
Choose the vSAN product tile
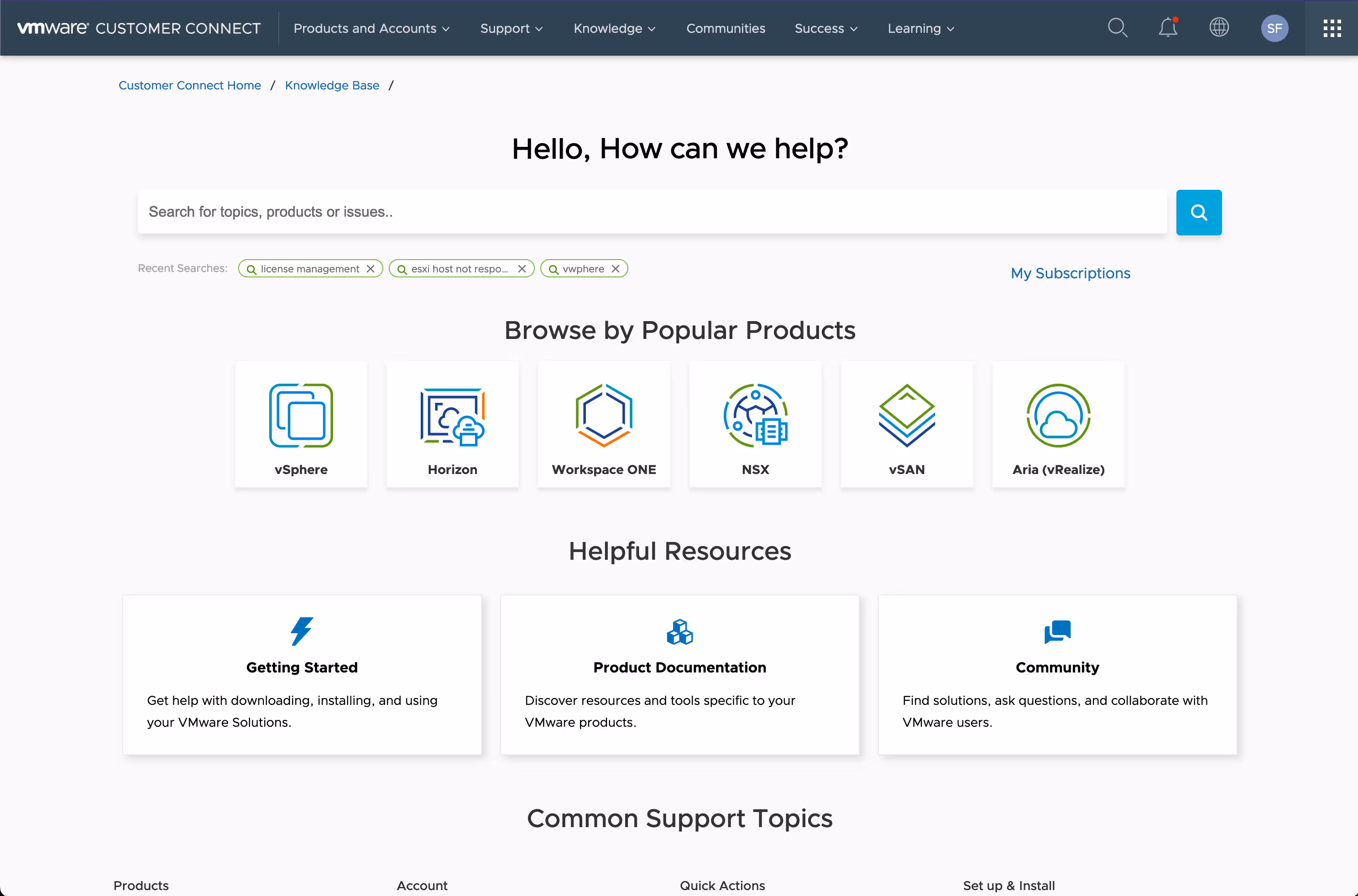pyautogui.click(x=907, y=424)
